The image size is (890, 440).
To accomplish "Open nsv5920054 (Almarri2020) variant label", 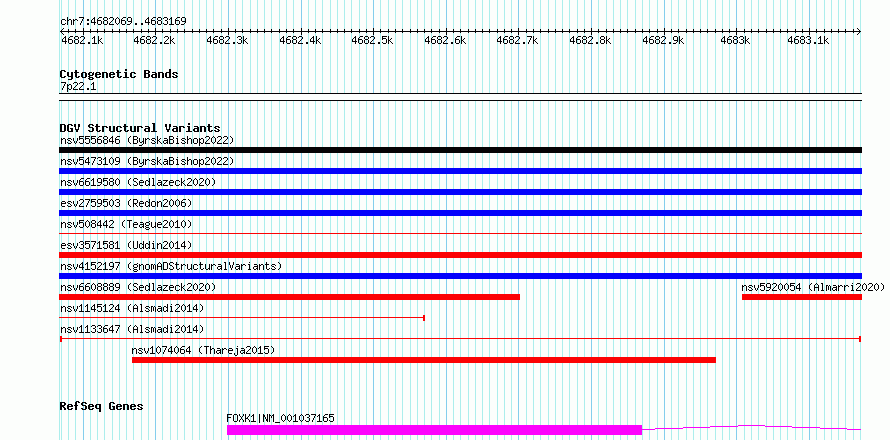I will click(813, 287).
